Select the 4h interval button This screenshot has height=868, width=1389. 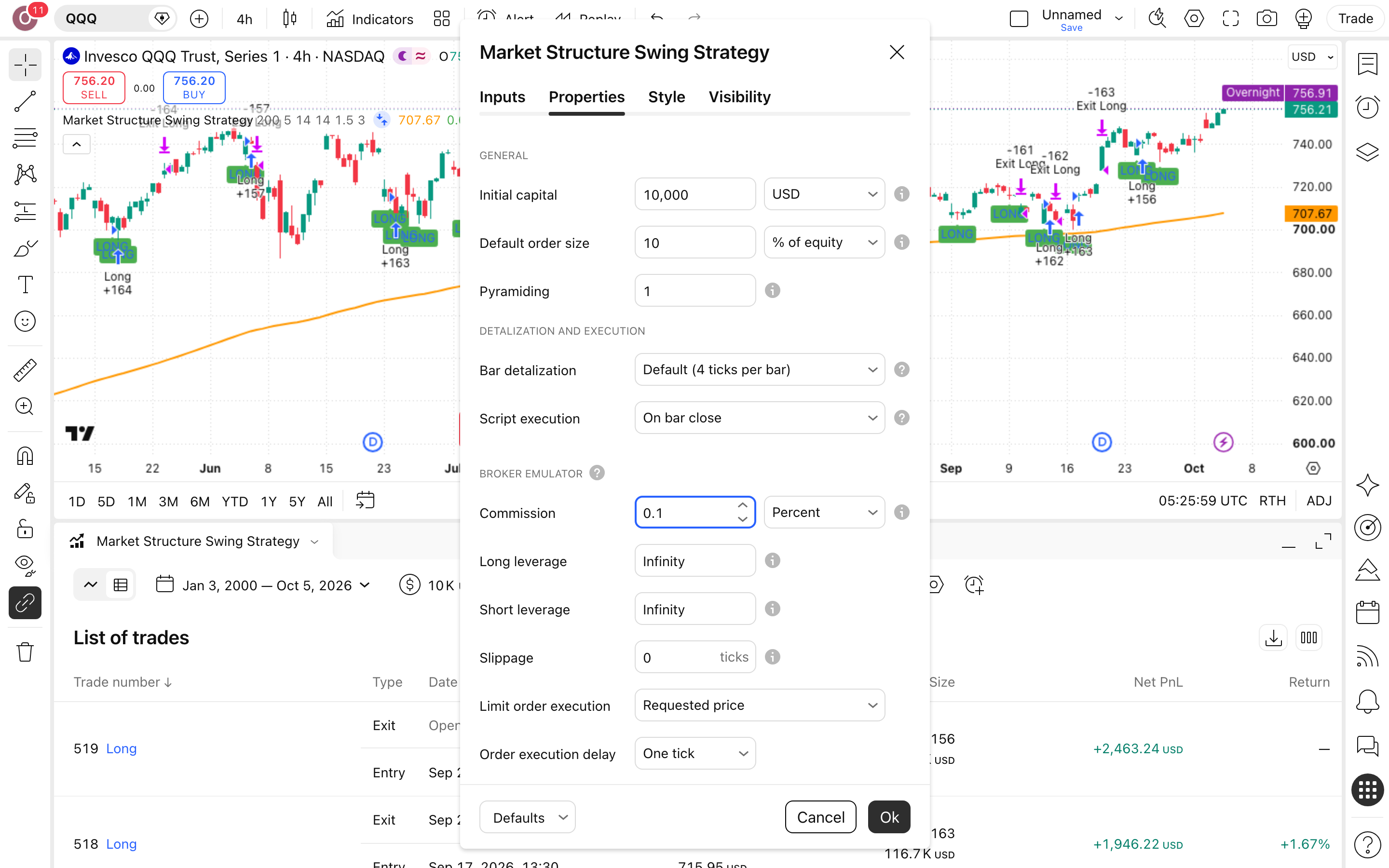point(245,19)
